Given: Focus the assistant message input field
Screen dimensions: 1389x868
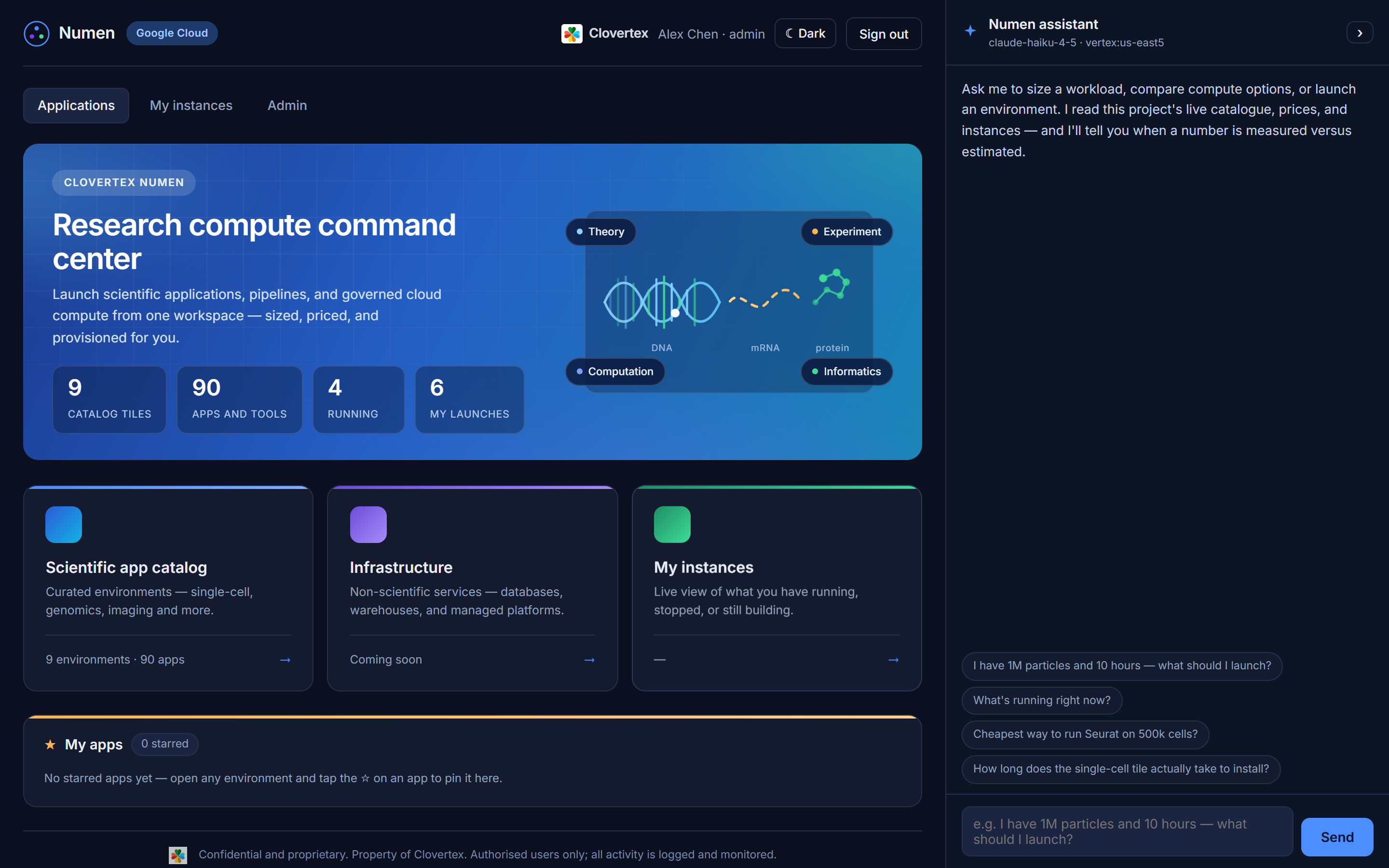Looking at the screenshot, I should tap(1127, 831).
